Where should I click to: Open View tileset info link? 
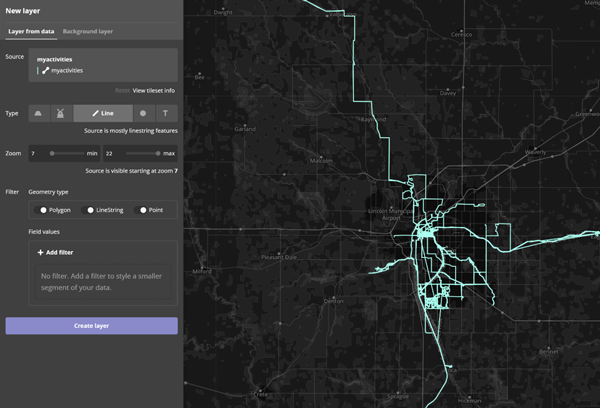click(153, 91)
